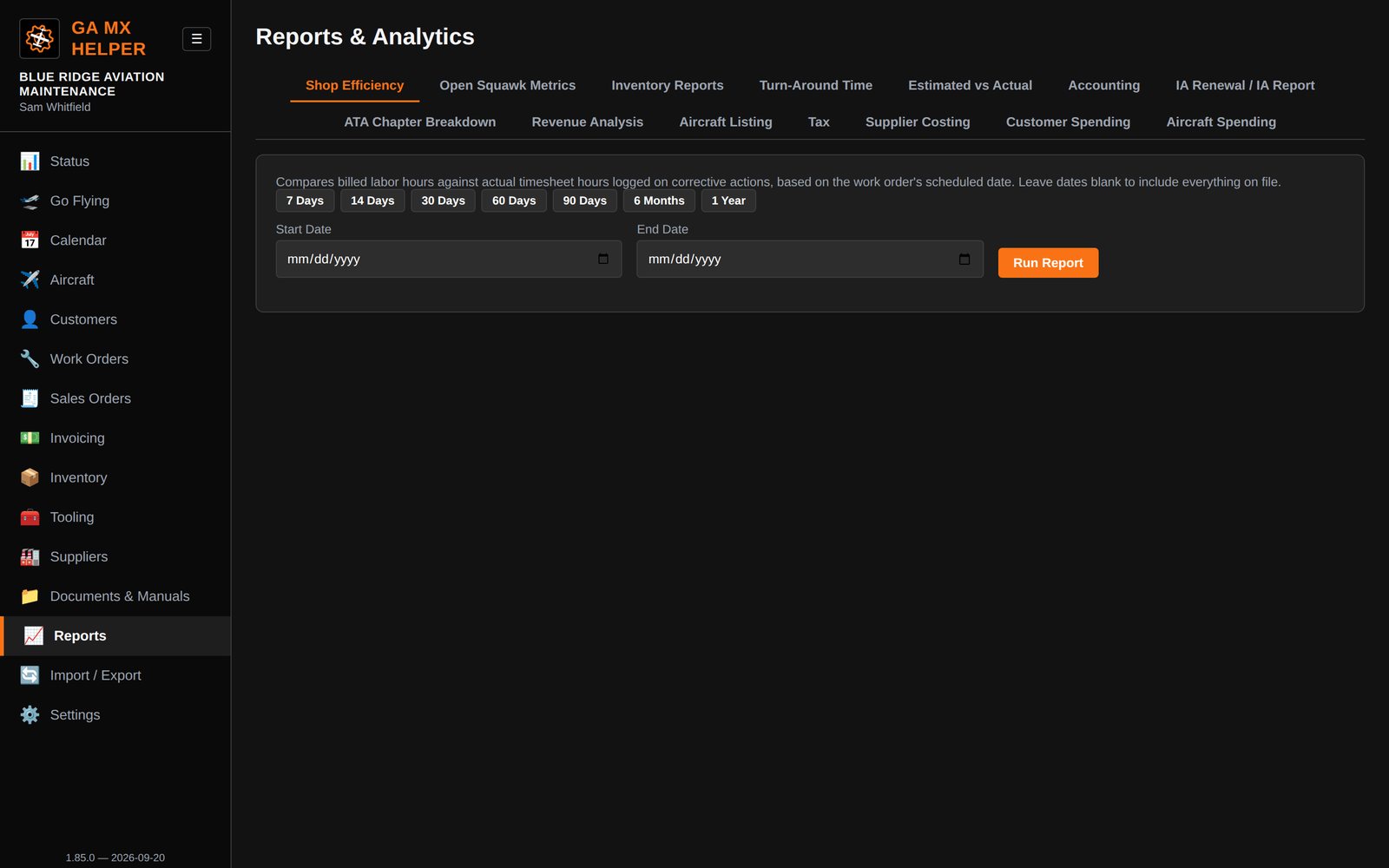The image size is (1389, 868).
Task: Select the Supplier Costing tab
Action: [918, 122]
